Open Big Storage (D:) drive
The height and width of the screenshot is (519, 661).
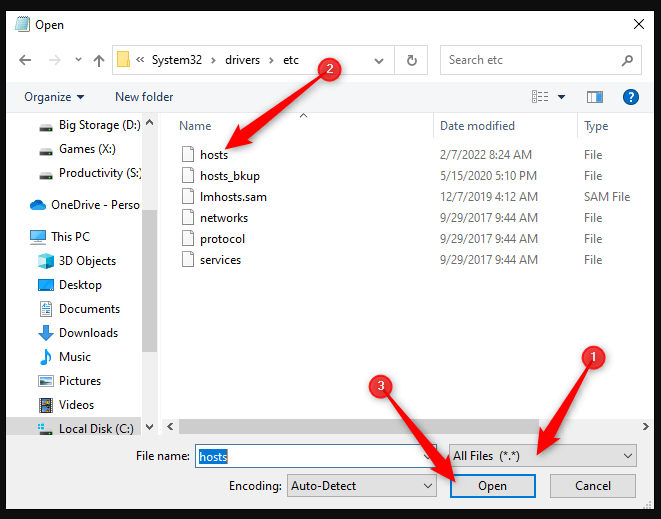click(x=90, y=125)
